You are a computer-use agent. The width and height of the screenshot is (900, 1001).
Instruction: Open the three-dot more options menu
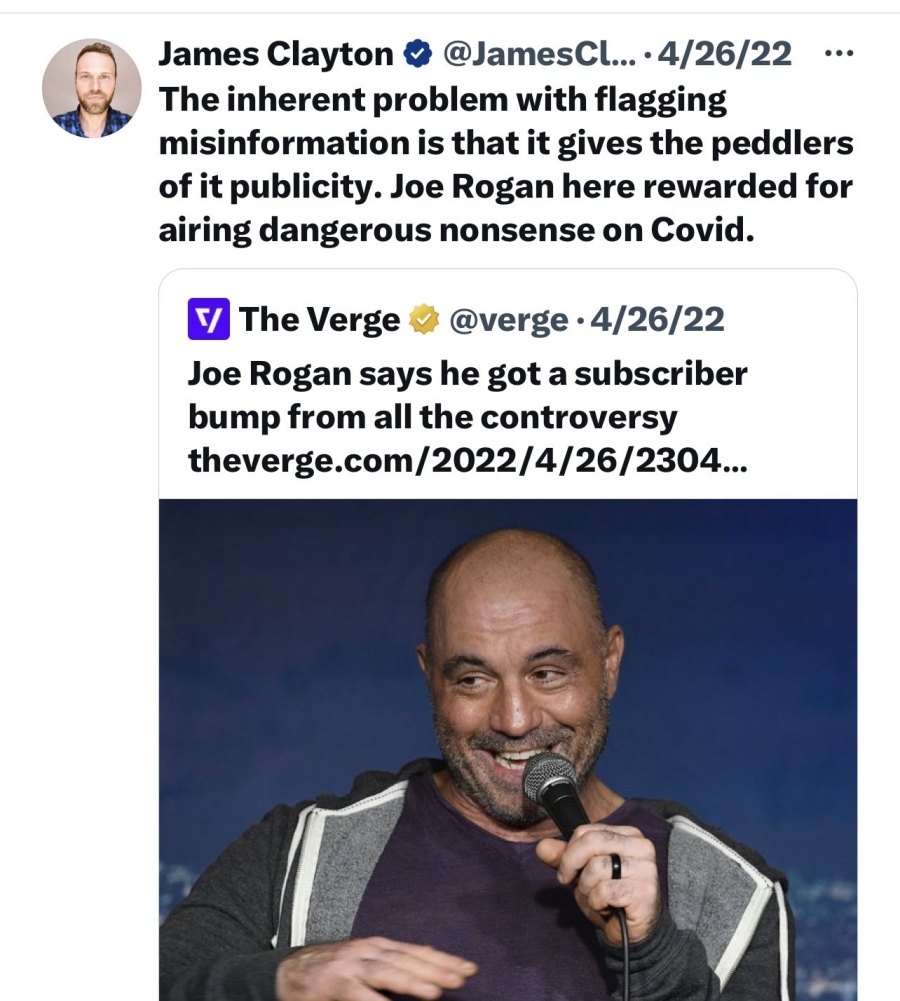(839, 54)
